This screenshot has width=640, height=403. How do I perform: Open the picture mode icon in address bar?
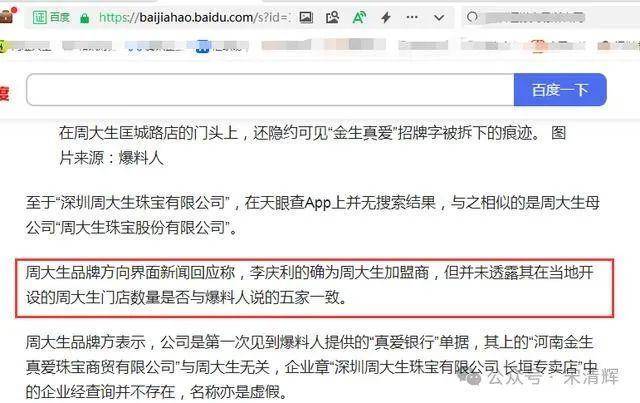click(x=306, y=17)
